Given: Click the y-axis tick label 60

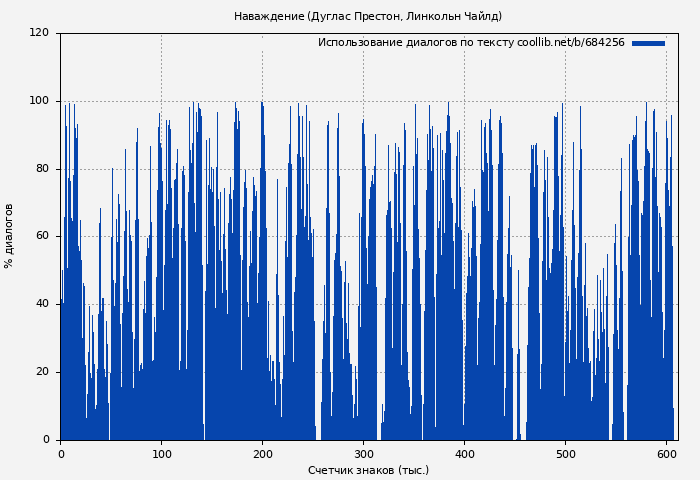Looking at the screenshot, I should point(42,236).
